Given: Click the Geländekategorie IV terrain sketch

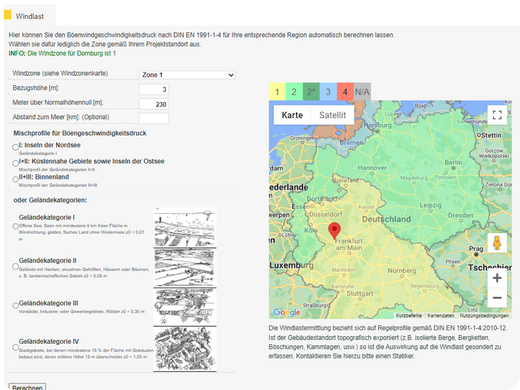Looking at the screenshot, I should click(185, 348).
